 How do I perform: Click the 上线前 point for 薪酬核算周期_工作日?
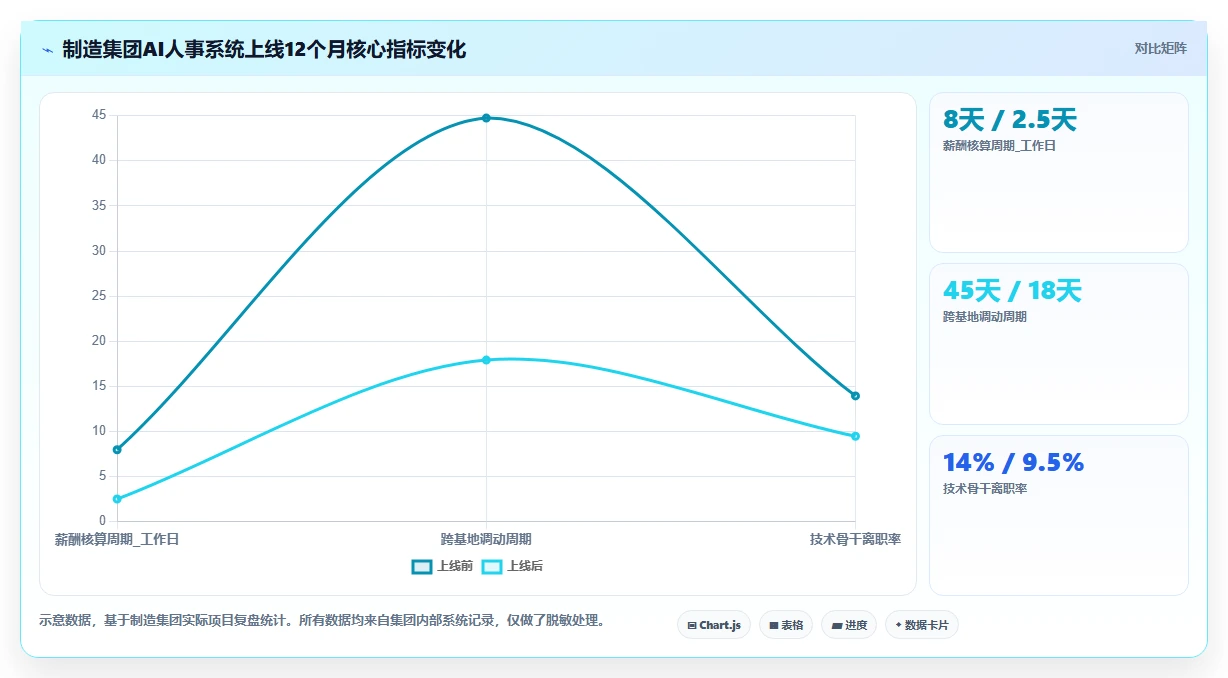(x=117, y=450)
